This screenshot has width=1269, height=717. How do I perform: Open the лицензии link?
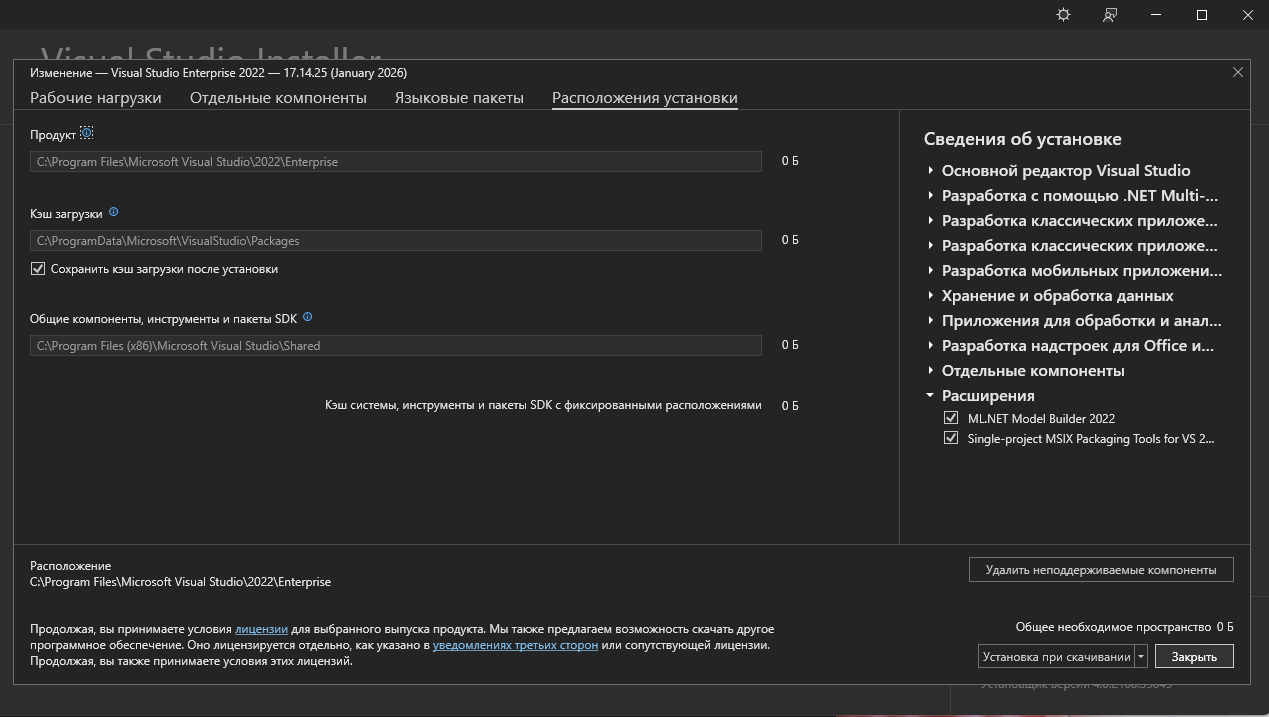point(261,629)
